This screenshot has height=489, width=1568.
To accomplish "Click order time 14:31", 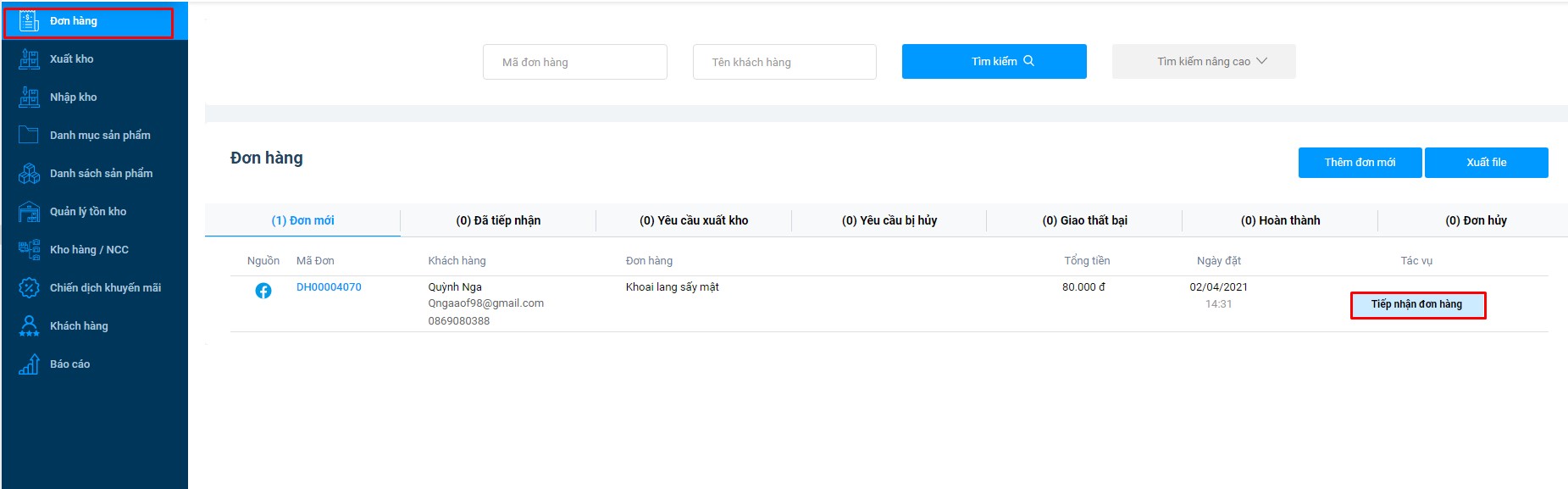I will pos(1218,304).
